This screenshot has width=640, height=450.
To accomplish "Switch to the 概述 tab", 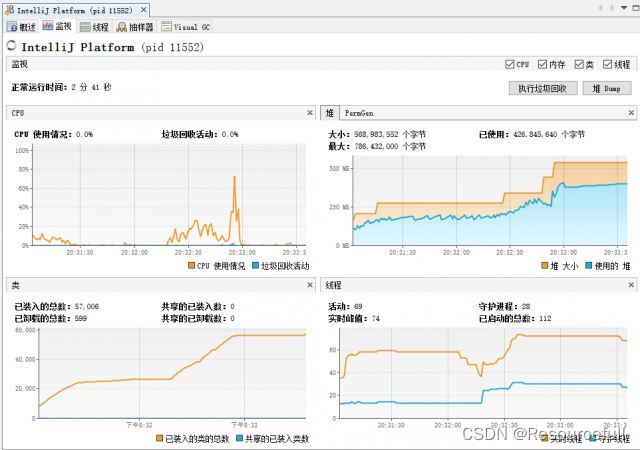I will (x=21, y=27).
